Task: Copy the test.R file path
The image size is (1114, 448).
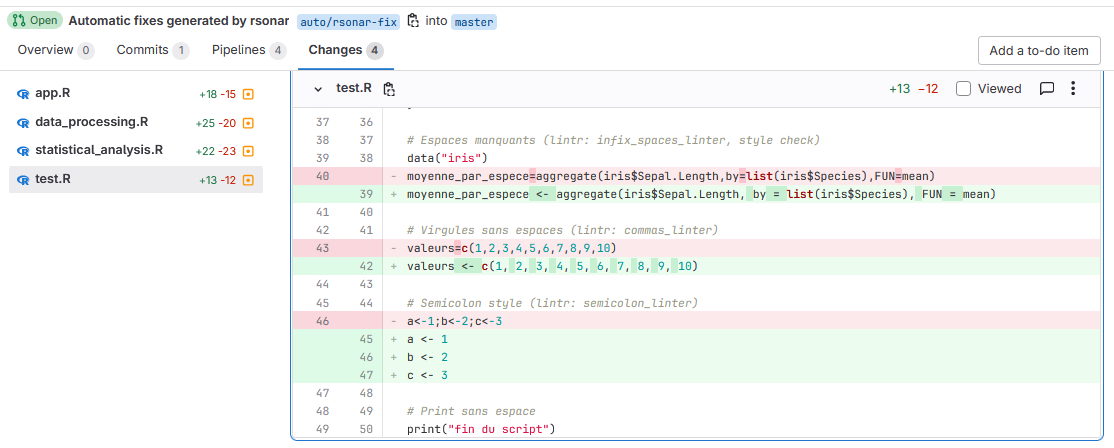Action: (x=389, y=89)
